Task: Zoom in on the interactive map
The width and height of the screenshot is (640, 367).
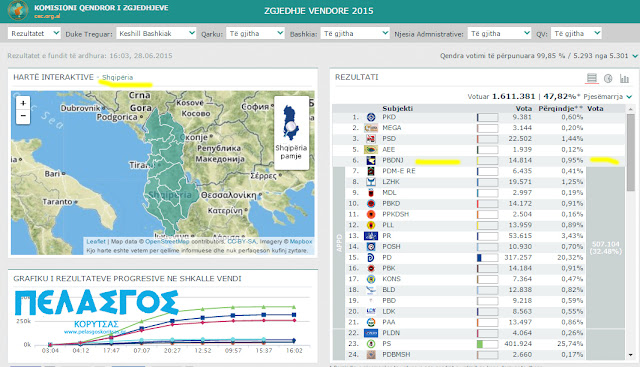Action: (23, 103)
